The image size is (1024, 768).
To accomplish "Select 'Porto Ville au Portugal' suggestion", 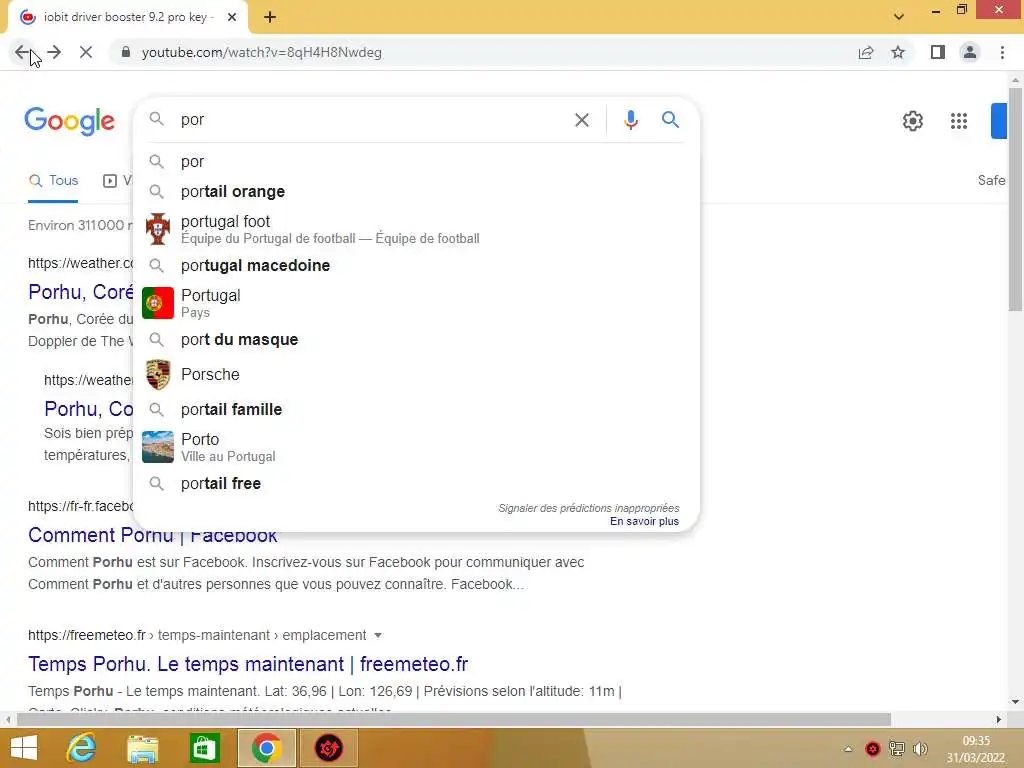I will click(x=416, y=447).
